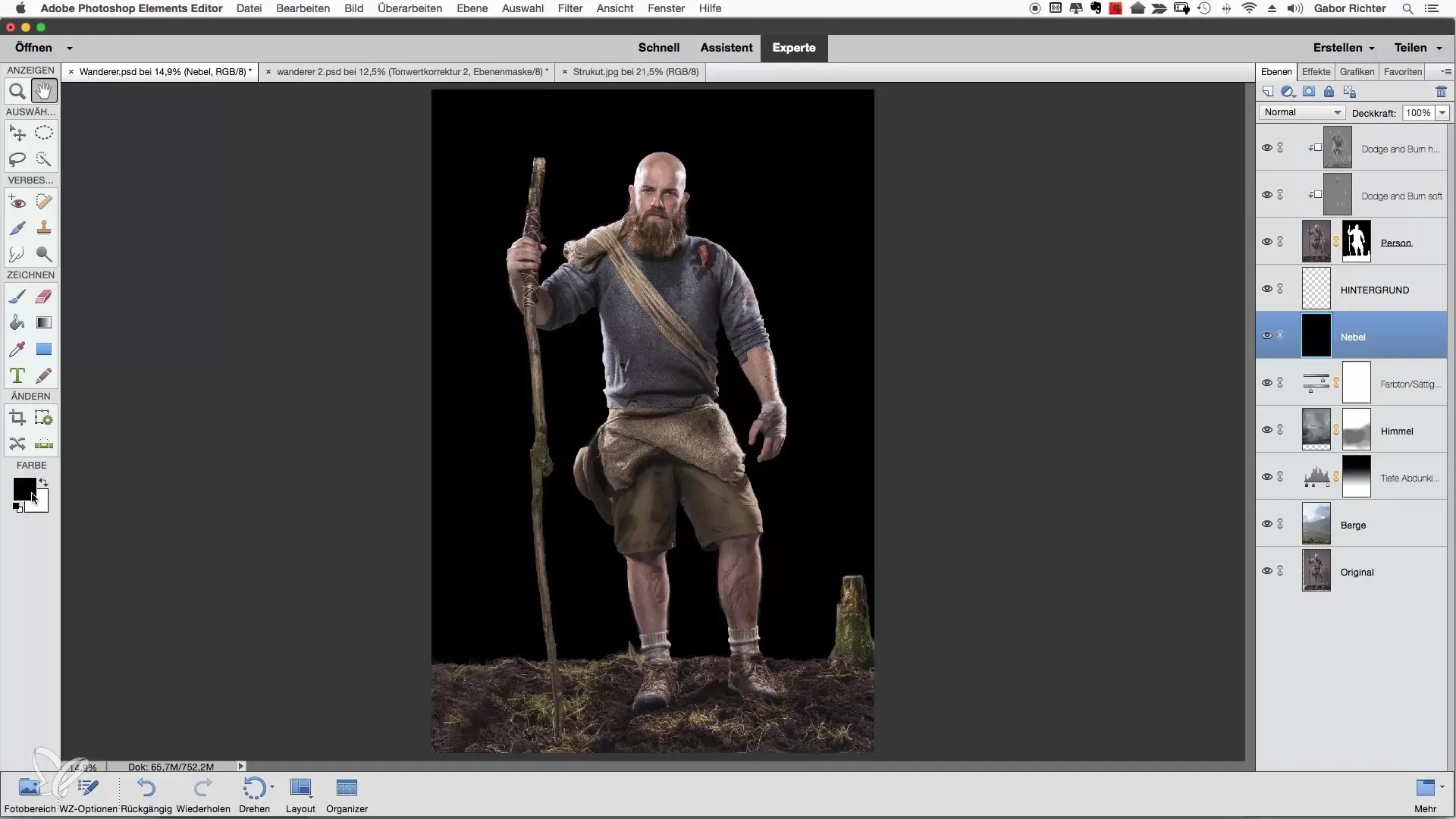Select the Paint Bucket tool
This screenshot has height=819, width=1456.
(17, 322)
